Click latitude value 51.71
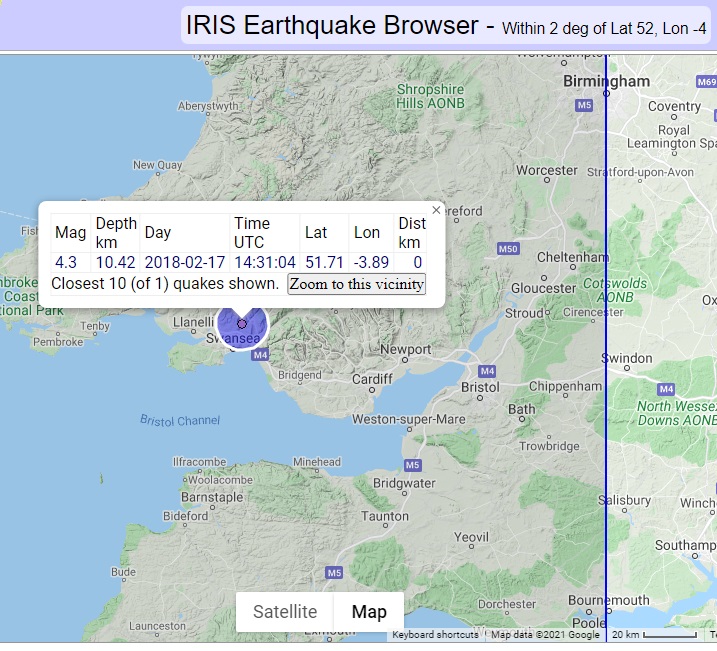The width and height of the screenshot is (717, 651). pyautogui.click(x=324, y=262)
